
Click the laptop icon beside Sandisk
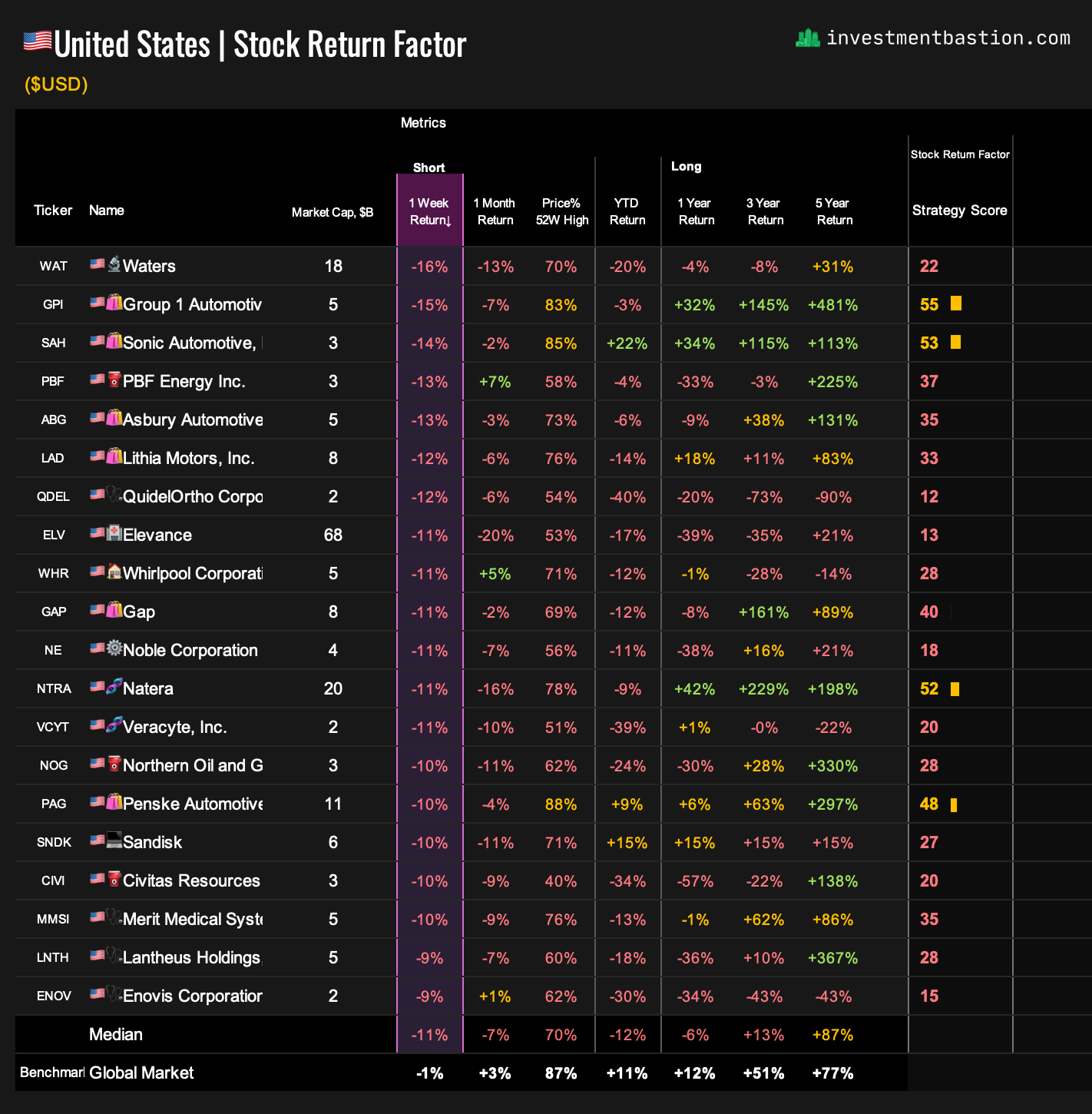(114, 840)
